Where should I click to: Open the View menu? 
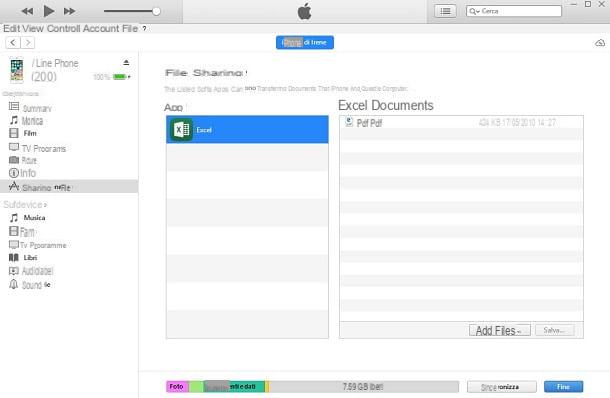pyautogui.click(x=33, y=28)
